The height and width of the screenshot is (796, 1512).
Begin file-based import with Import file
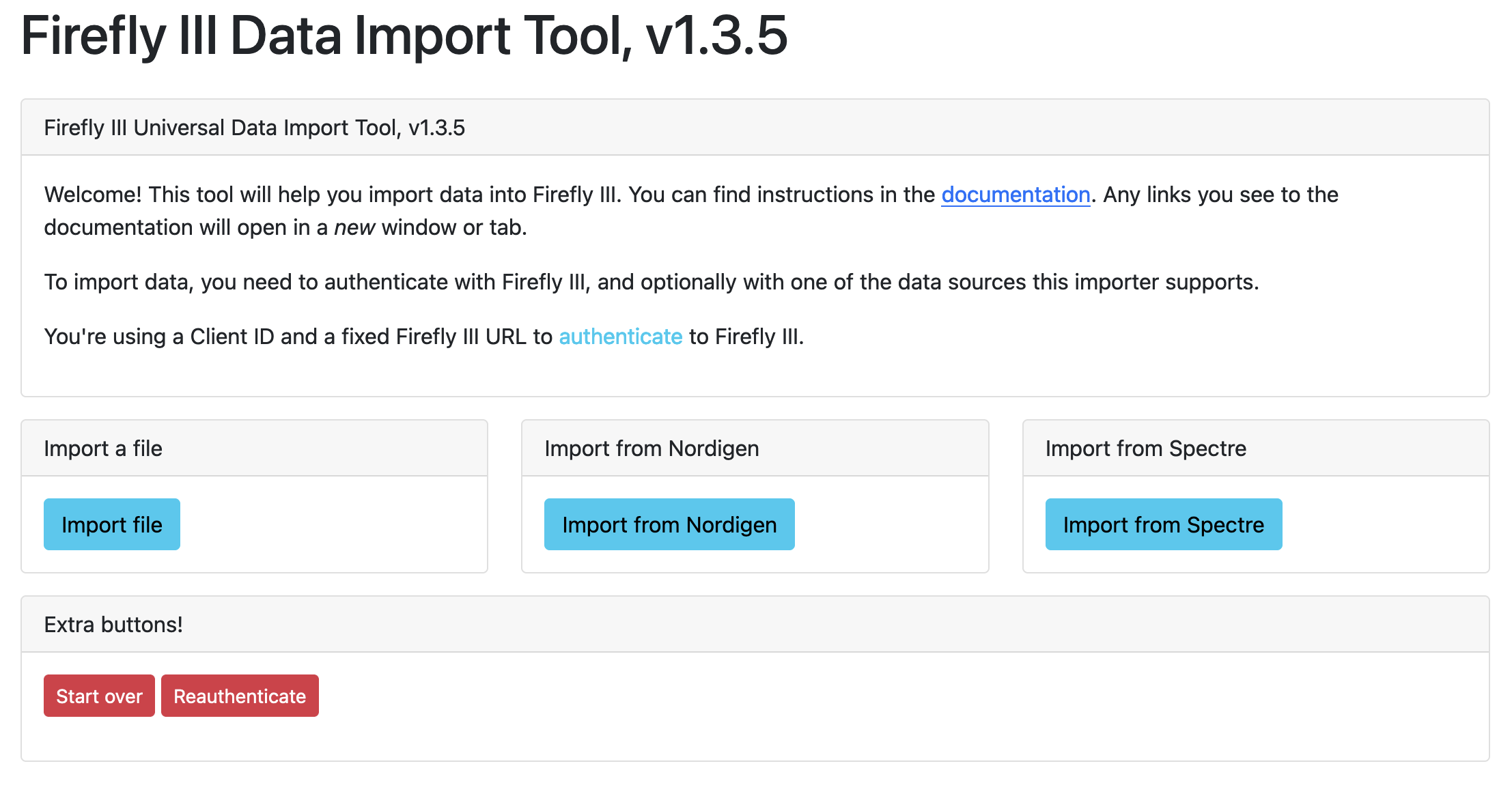[x=111, y=524]
